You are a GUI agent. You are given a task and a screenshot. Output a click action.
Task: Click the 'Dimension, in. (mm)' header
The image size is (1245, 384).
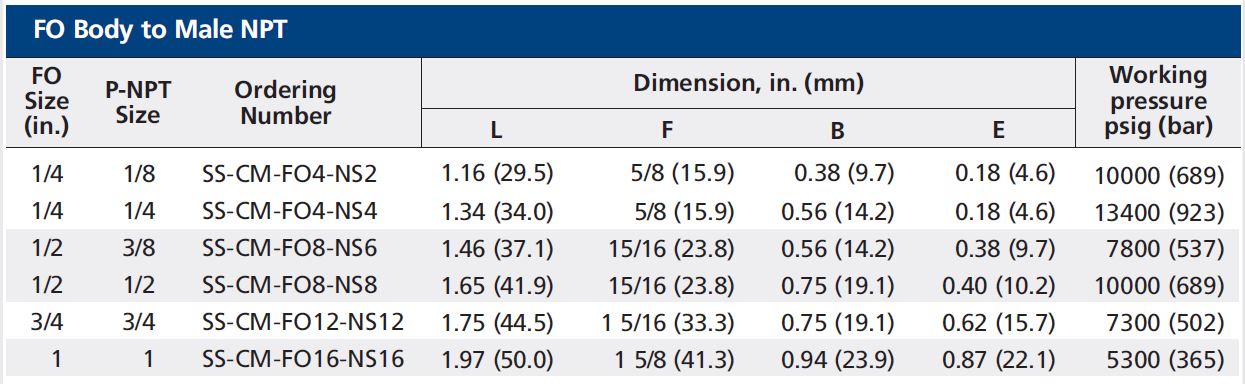[x=749, y=83]
